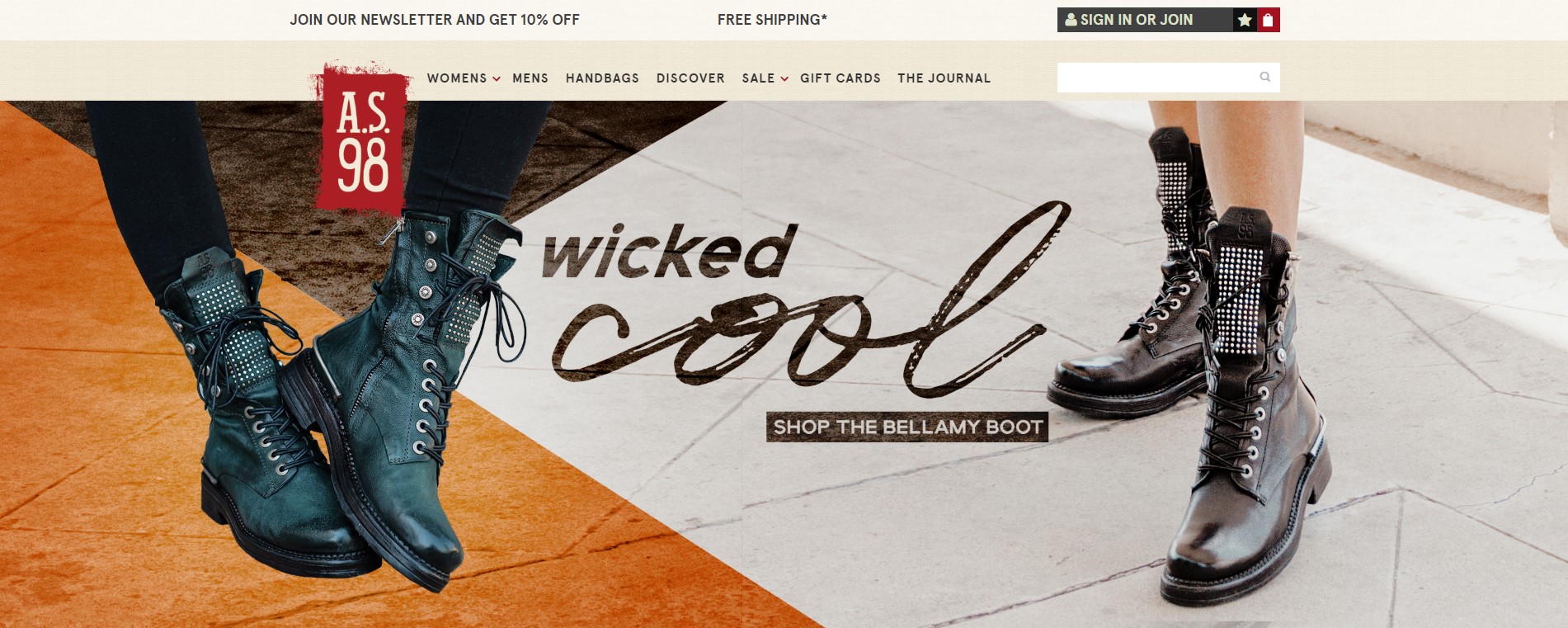The width and height of the screenshot is (1568, 628).
Task: Expand the Sale dropdown arrow
Action: pos(784,79)
